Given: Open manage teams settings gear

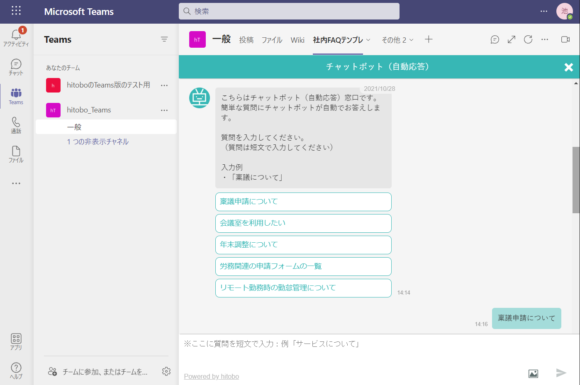Looking at the screenshot, I should point(166,371).
